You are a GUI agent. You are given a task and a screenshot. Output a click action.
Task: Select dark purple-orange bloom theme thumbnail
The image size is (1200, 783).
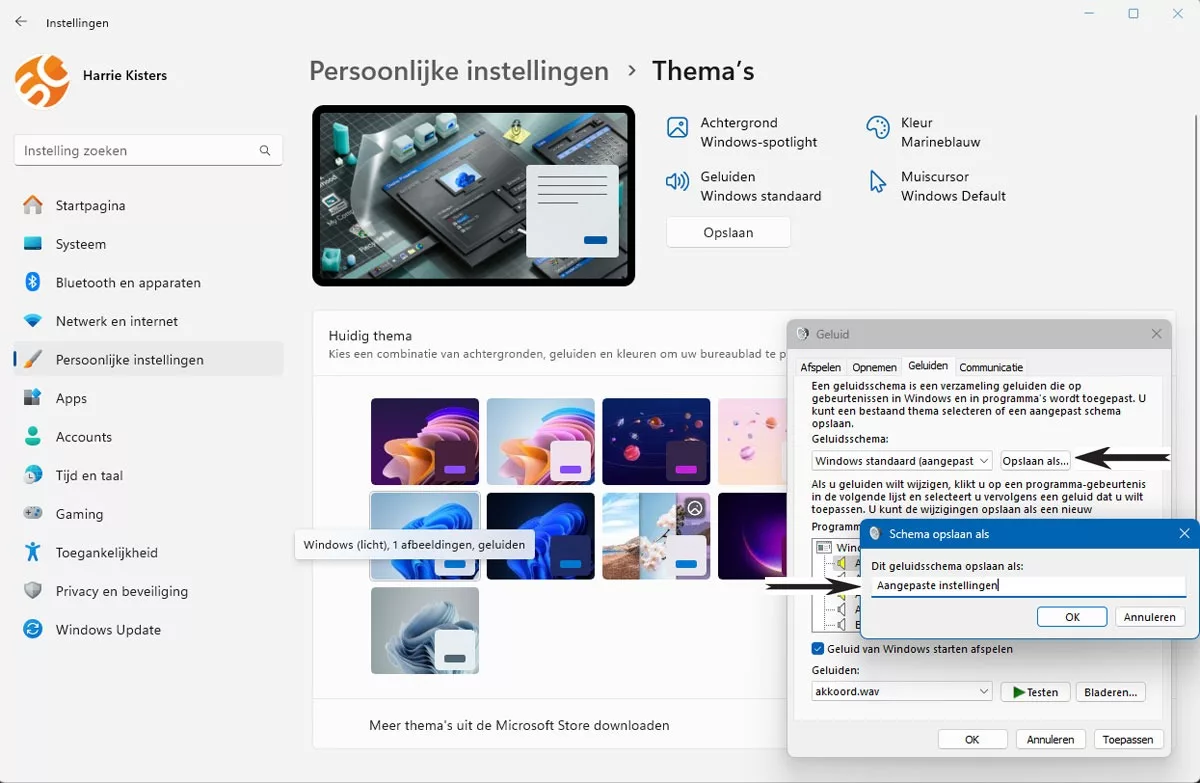pos(425,442)
